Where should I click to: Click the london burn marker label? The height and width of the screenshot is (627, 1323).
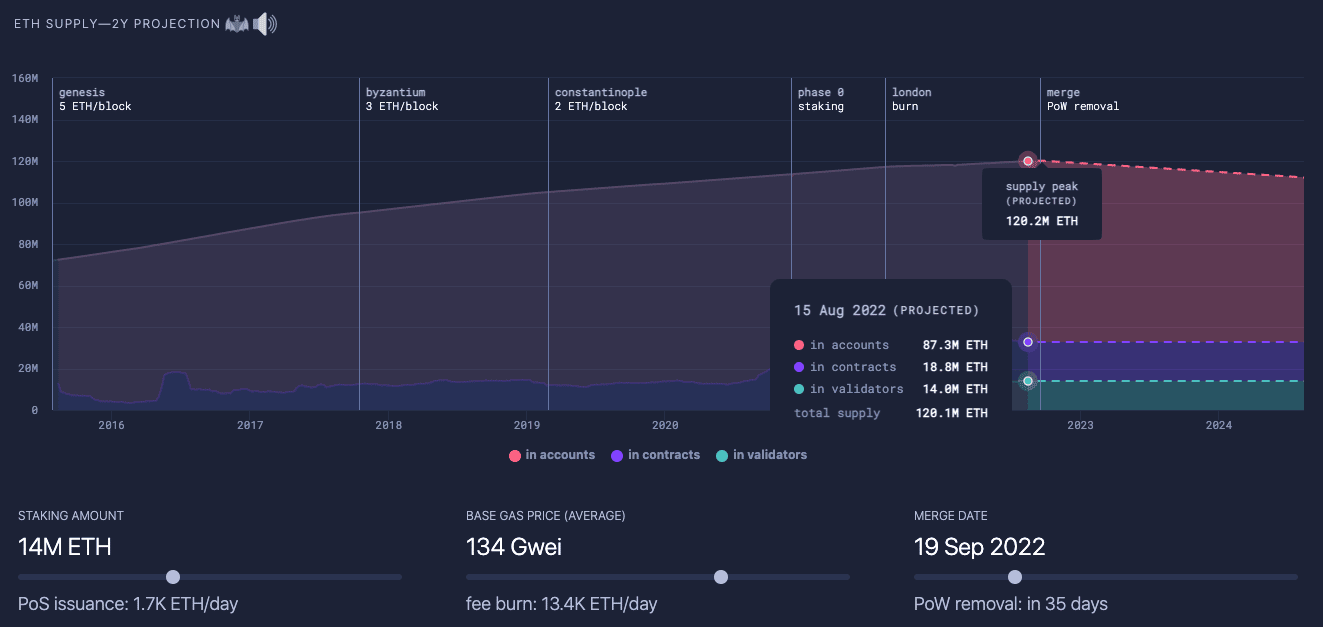tap(911, 99)
